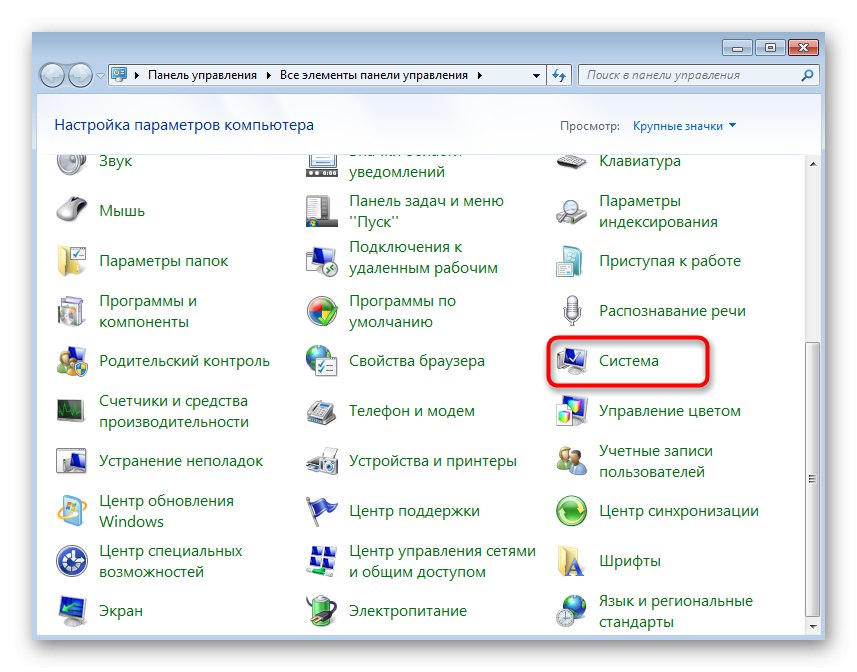Open Звук settings
Screen dimensions: 857x672
point(114,160)
